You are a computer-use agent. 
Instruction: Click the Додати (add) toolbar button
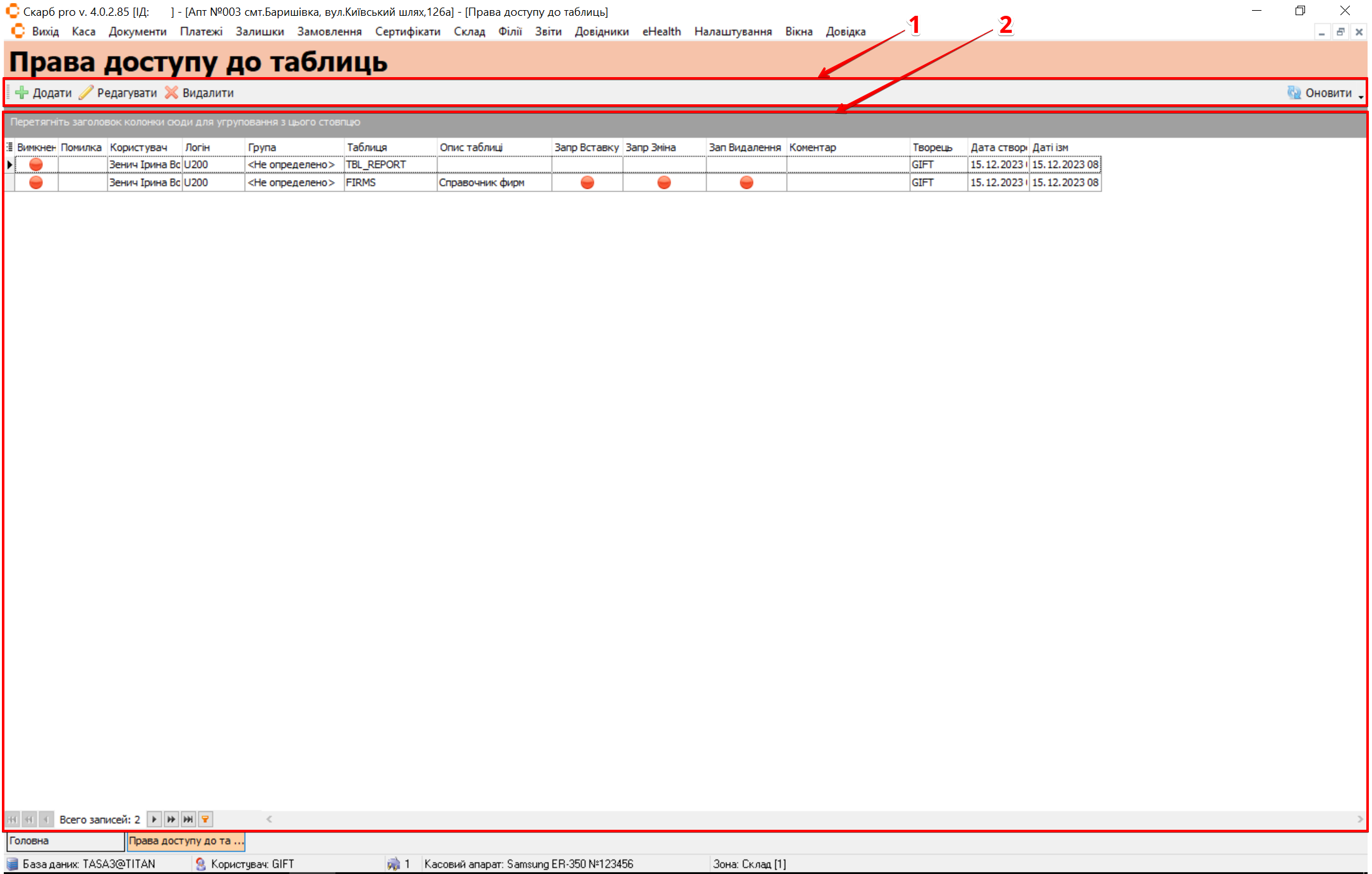click(x=44, y=93)
